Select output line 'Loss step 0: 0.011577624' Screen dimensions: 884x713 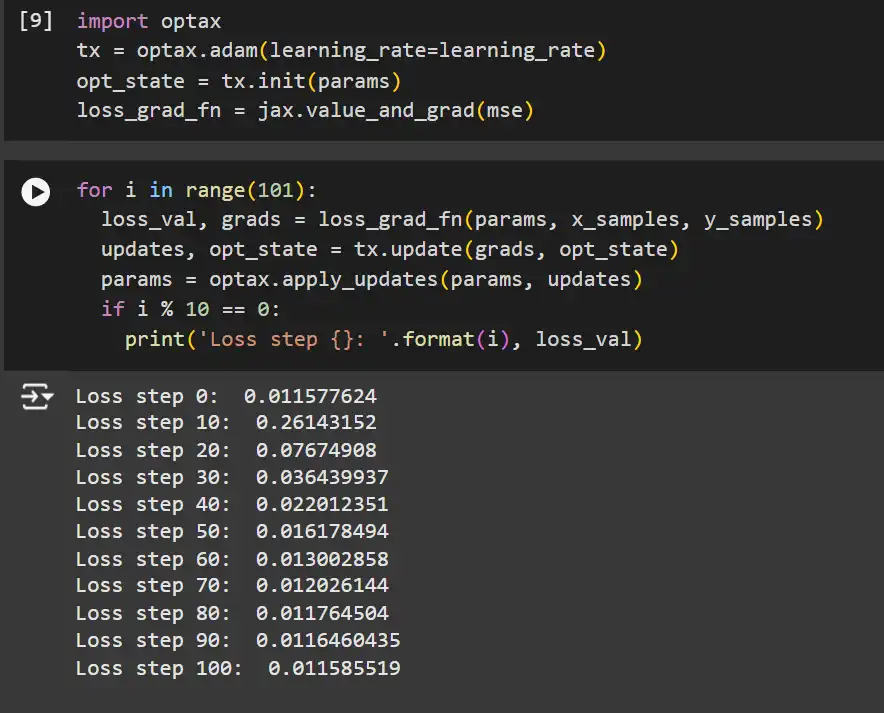click(226, 396)
